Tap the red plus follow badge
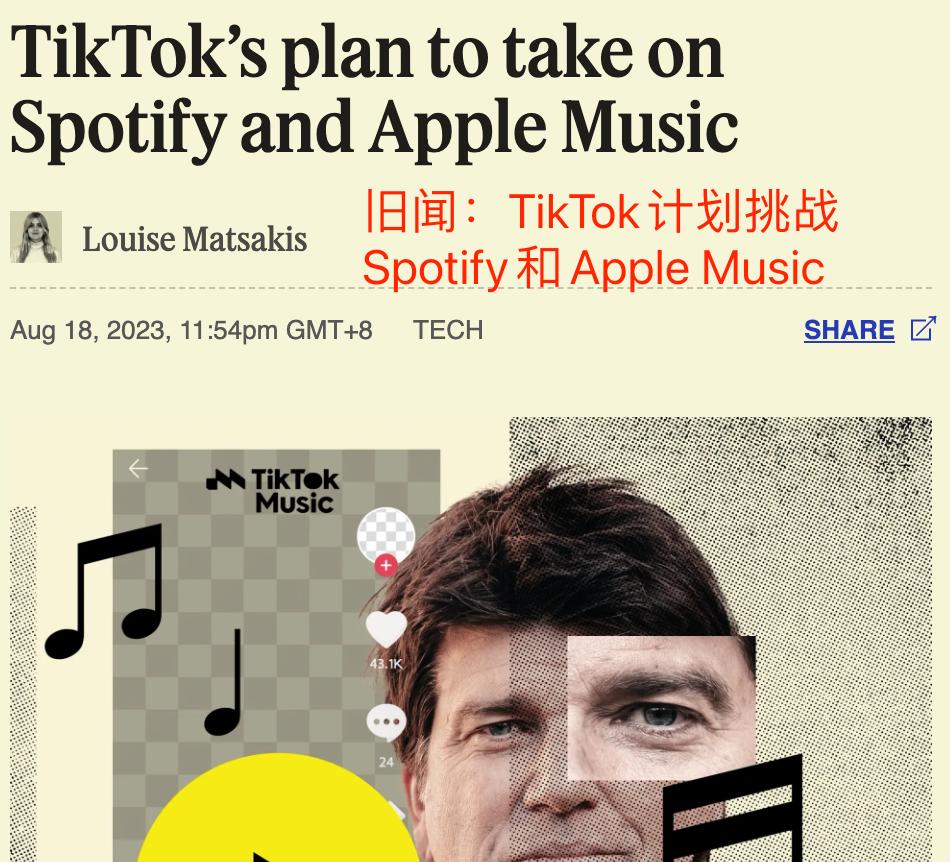 point(386,565)
